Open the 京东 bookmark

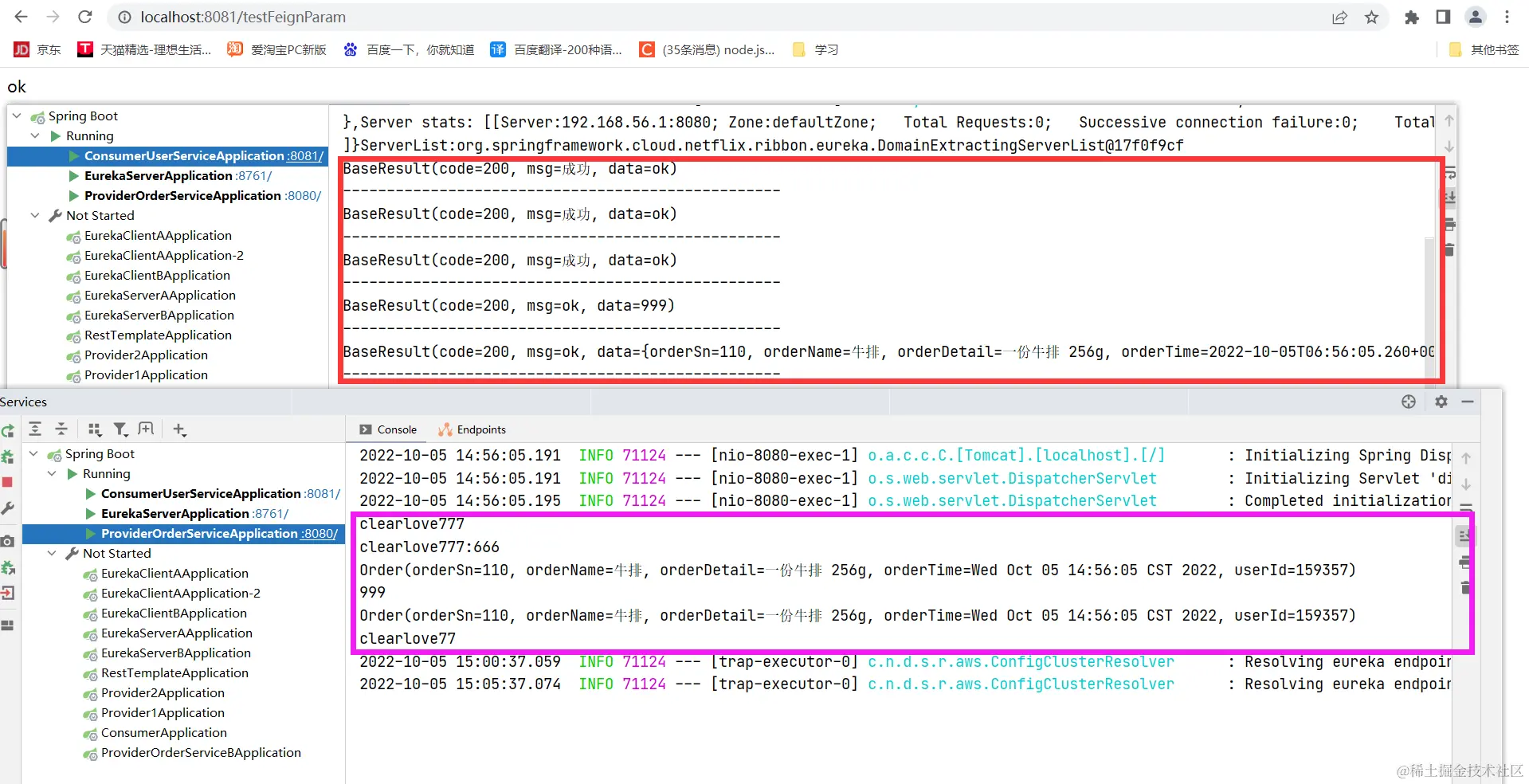pyautogui.click(x=37, y=49)
